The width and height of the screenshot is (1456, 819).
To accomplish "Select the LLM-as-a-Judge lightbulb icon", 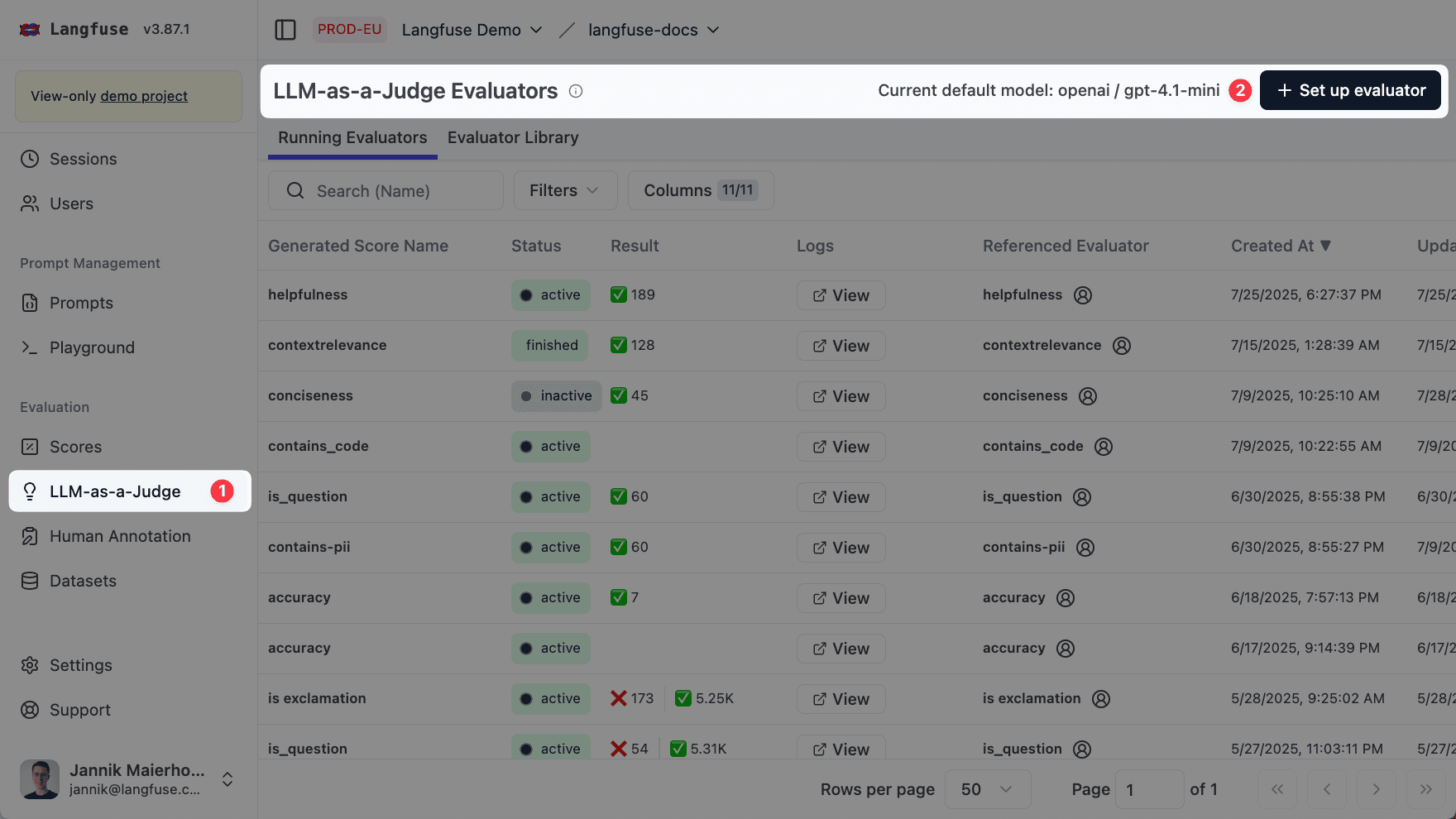I will (x=30, y=491).
